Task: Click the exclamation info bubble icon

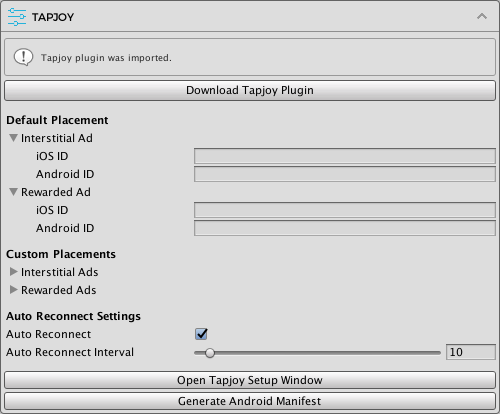Action: [x=23, y=57]
